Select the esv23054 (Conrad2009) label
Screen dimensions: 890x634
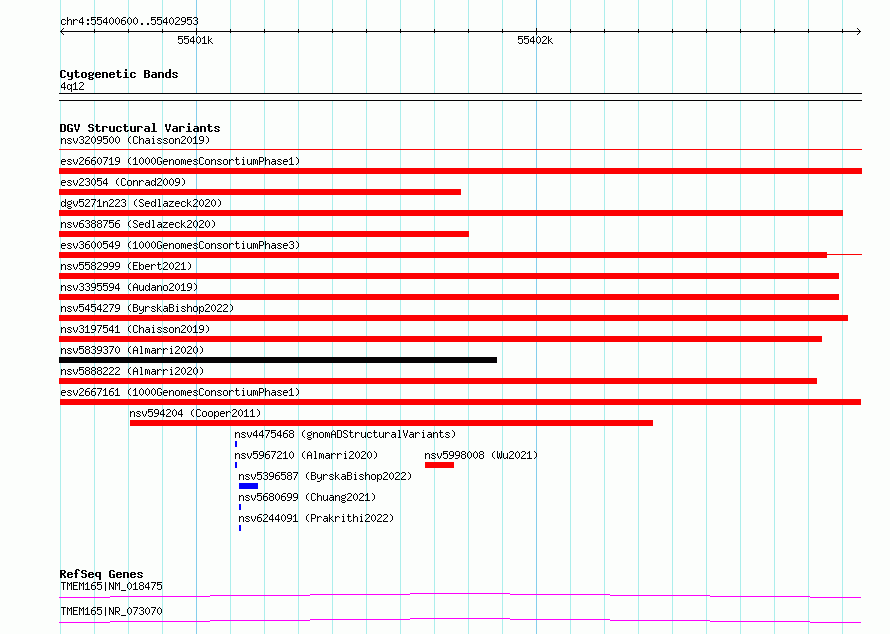tap(123, 182)
